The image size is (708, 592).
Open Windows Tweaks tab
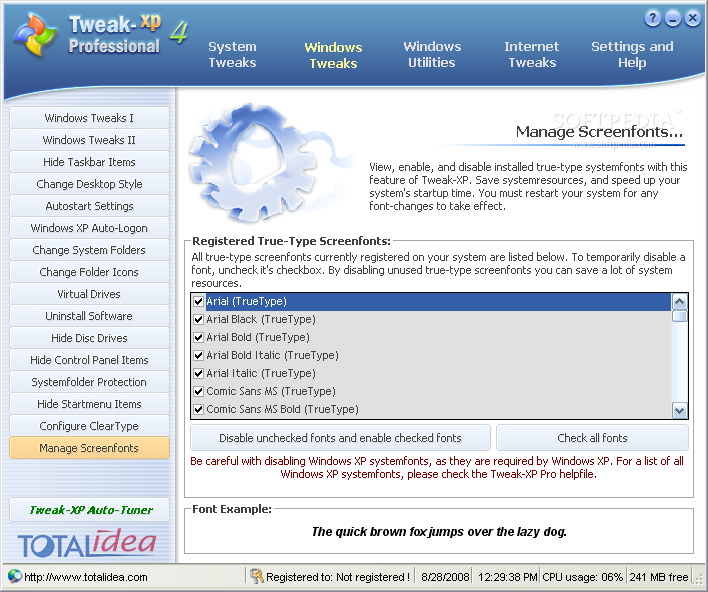point(333,55)
